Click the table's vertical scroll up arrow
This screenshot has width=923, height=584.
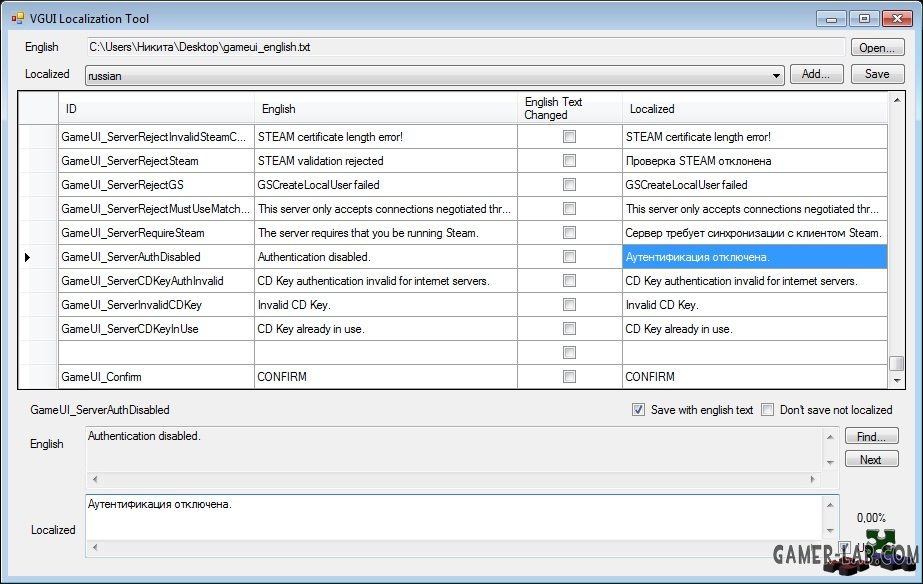(897, 100)
